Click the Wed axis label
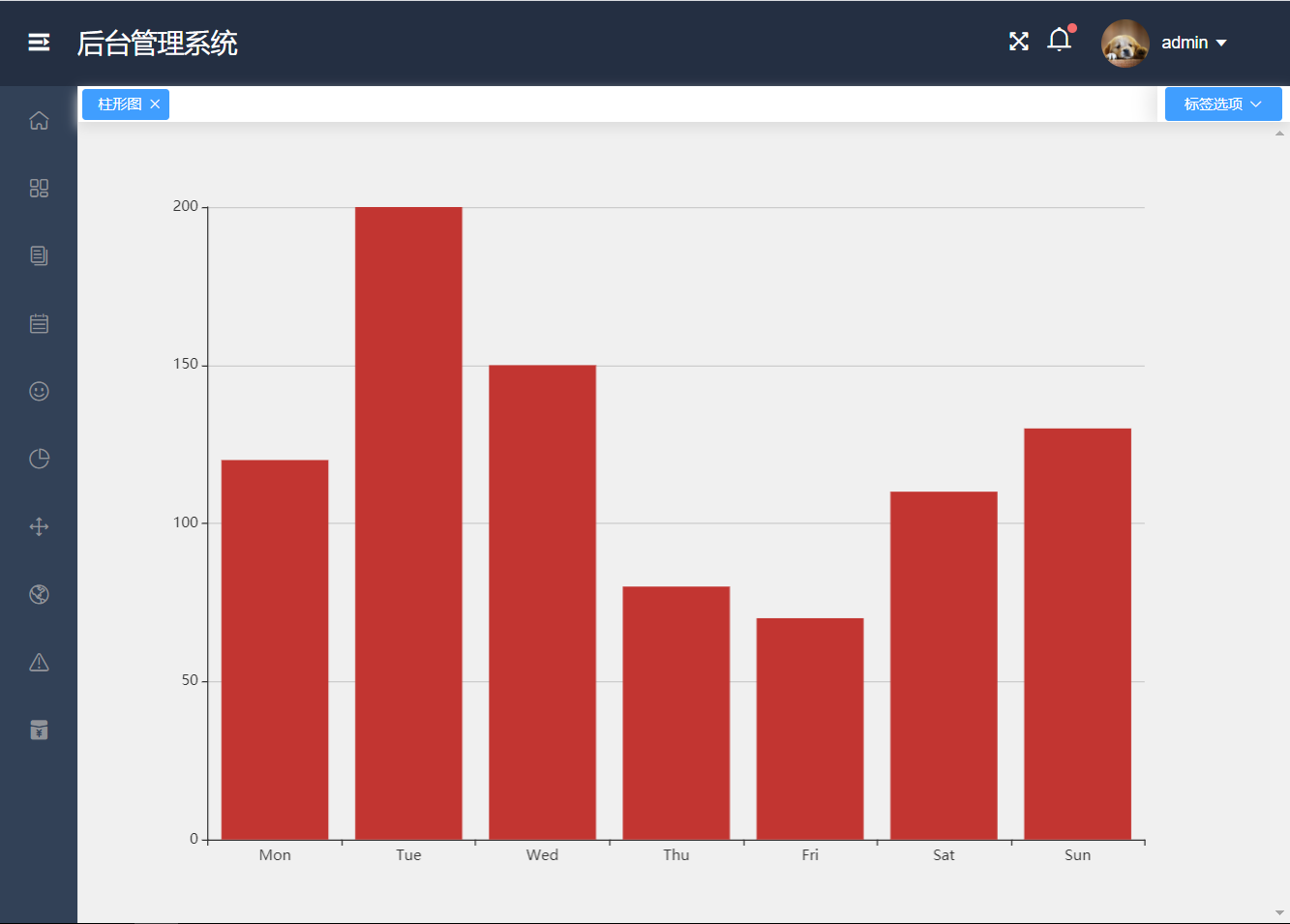 point(542,855)
